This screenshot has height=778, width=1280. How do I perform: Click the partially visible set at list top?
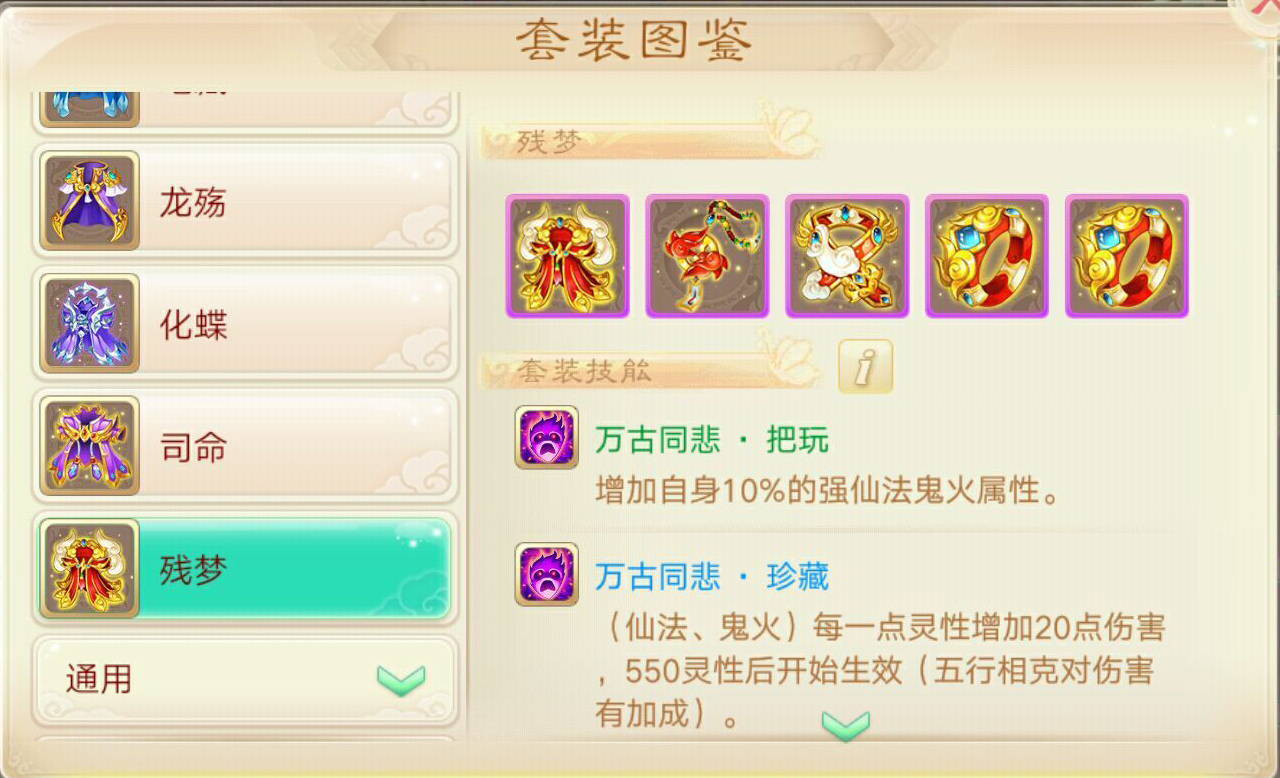tap(246, 110)
